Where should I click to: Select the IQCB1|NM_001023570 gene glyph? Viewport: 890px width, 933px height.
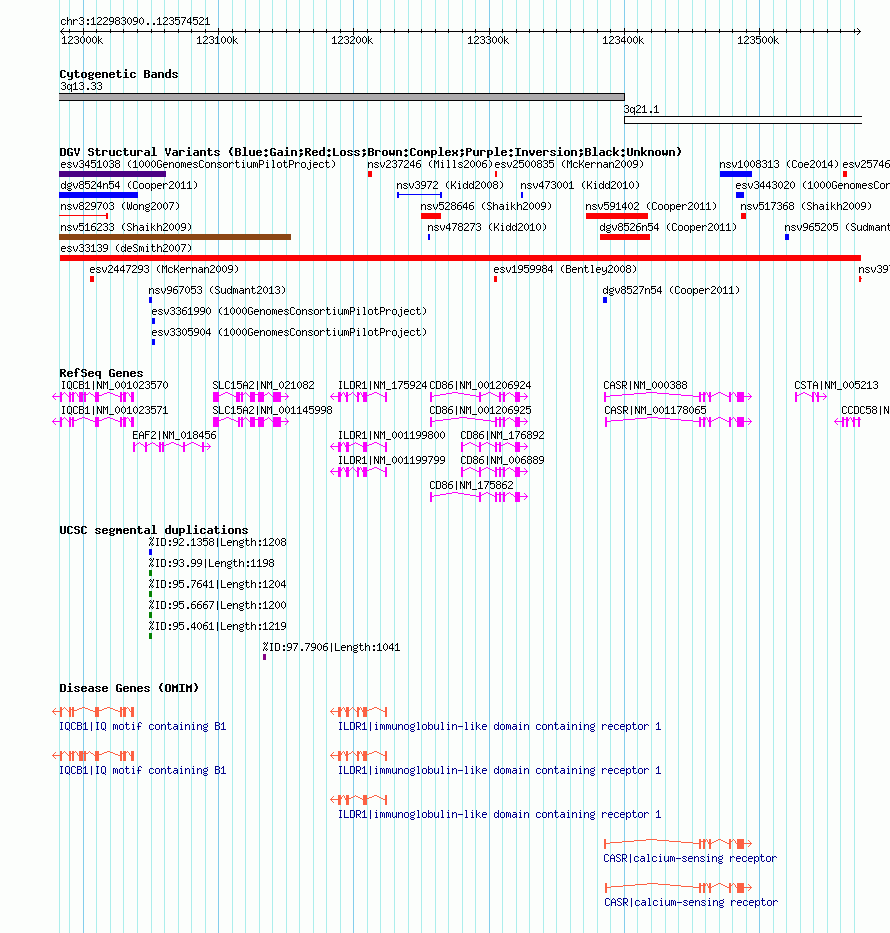point(93,397)
